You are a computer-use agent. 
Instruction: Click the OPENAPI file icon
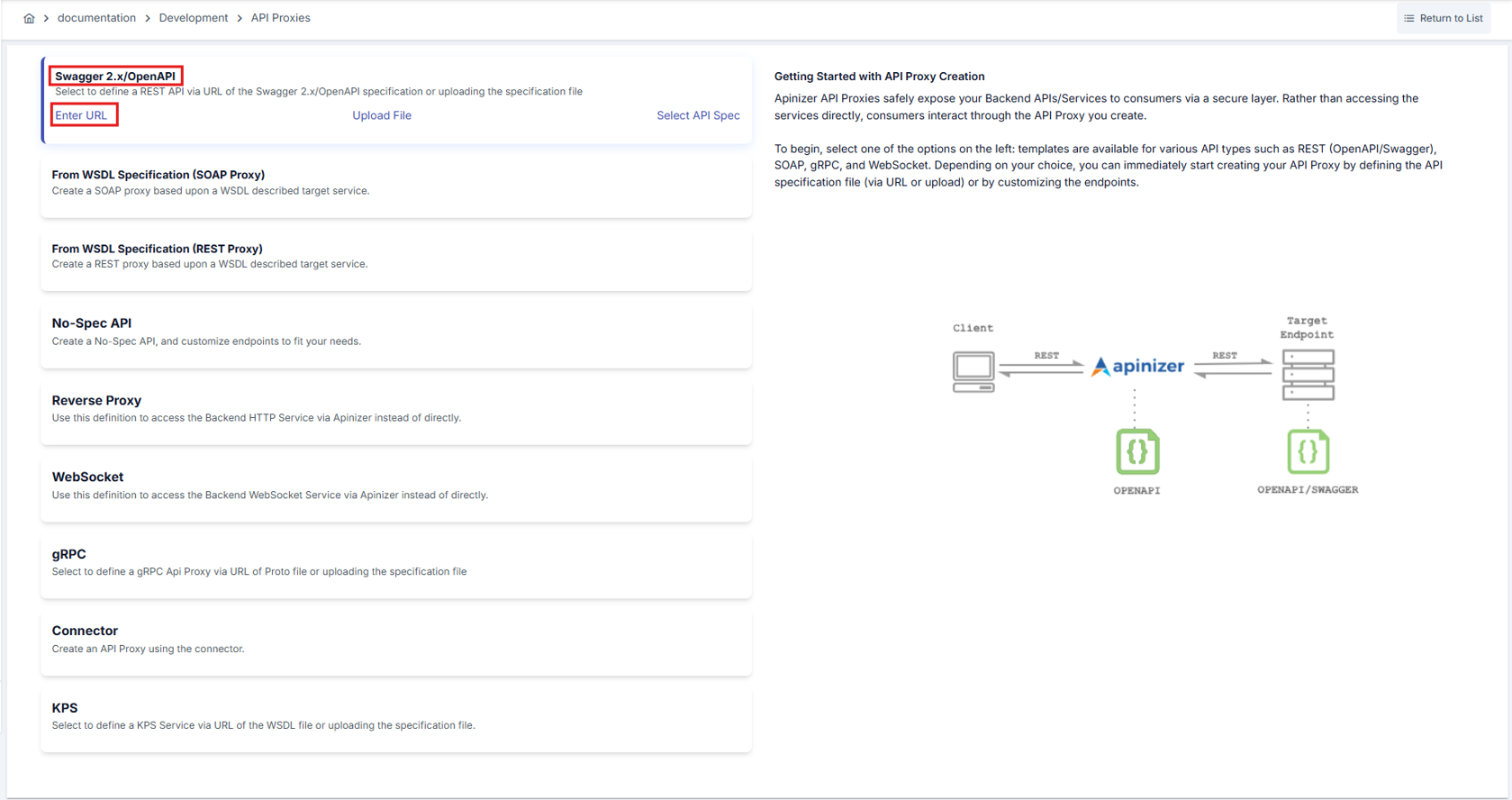(1137, 451)
